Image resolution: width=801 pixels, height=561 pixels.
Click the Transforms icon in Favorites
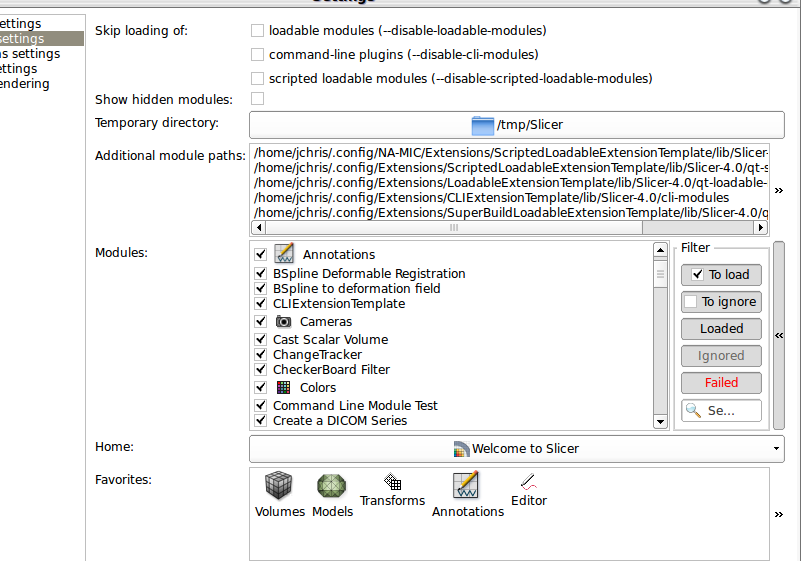click(x=392, y=481)
